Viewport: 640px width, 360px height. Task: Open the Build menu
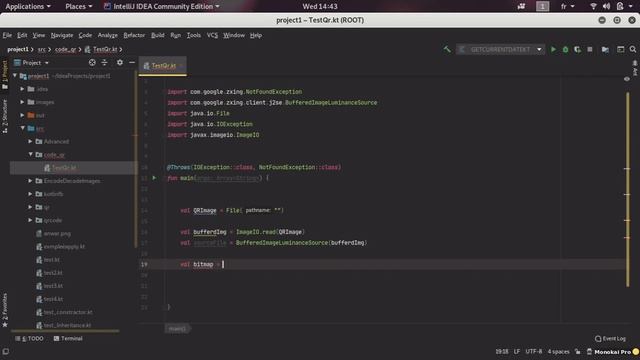point(158,35)
